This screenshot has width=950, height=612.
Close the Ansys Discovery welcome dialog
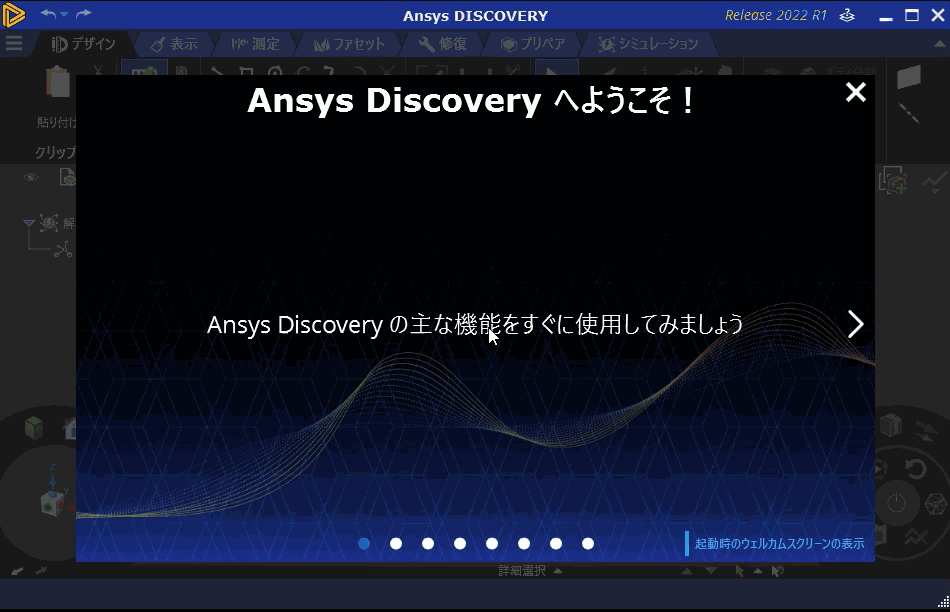click(855, 92)
